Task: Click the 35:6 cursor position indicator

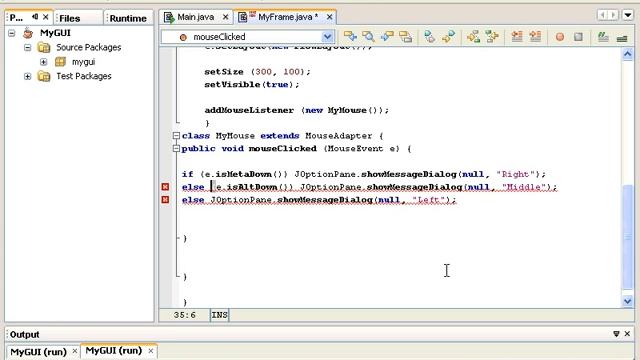Action: pos(184,315)
